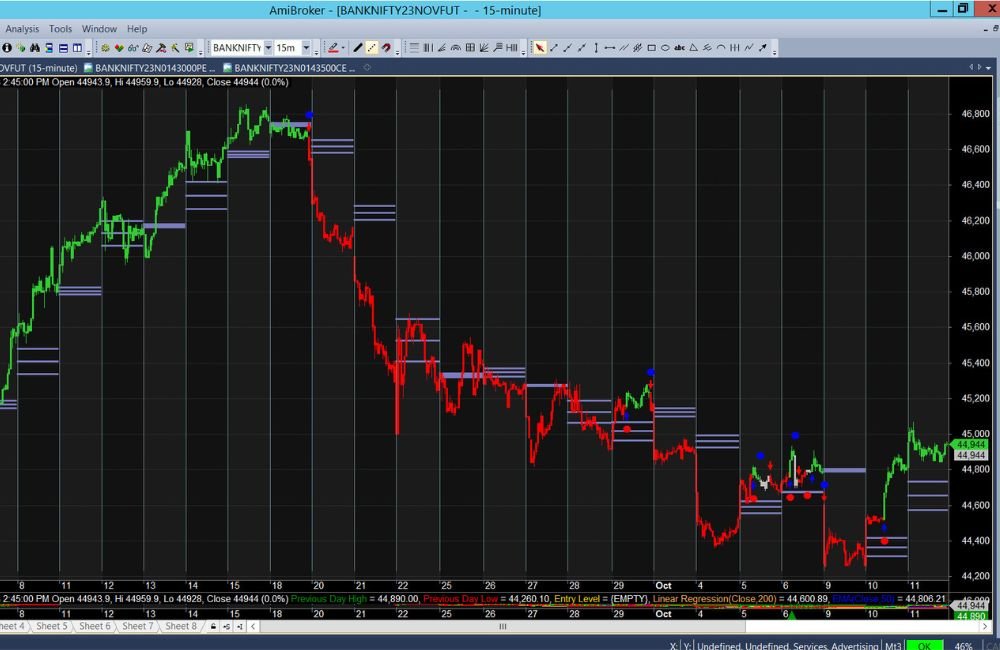Toggle the sheet lock icon
The width and height of the screenshot is (1000, 650).
[x=213, y=626]
